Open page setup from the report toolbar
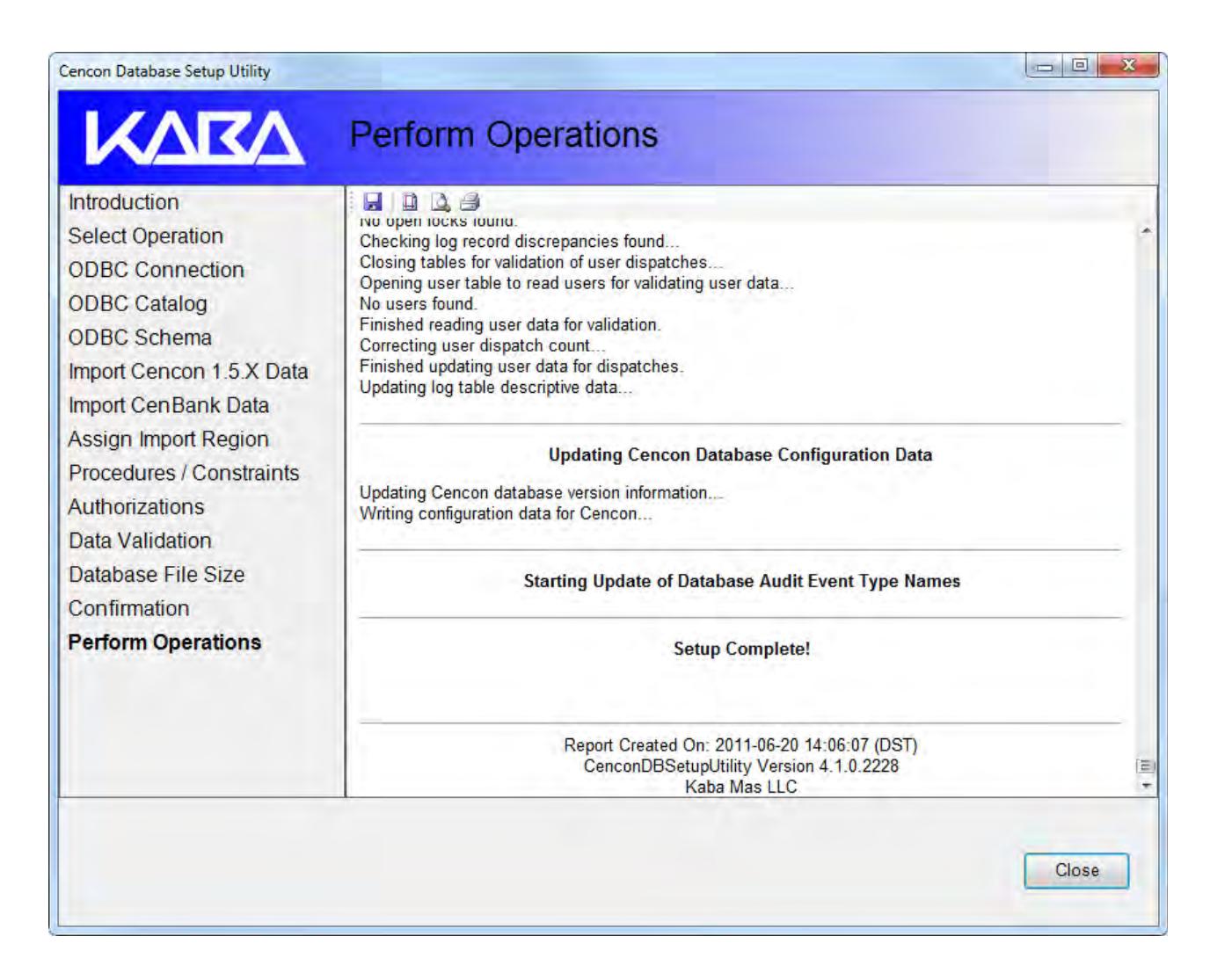 [x=410, y=202]
